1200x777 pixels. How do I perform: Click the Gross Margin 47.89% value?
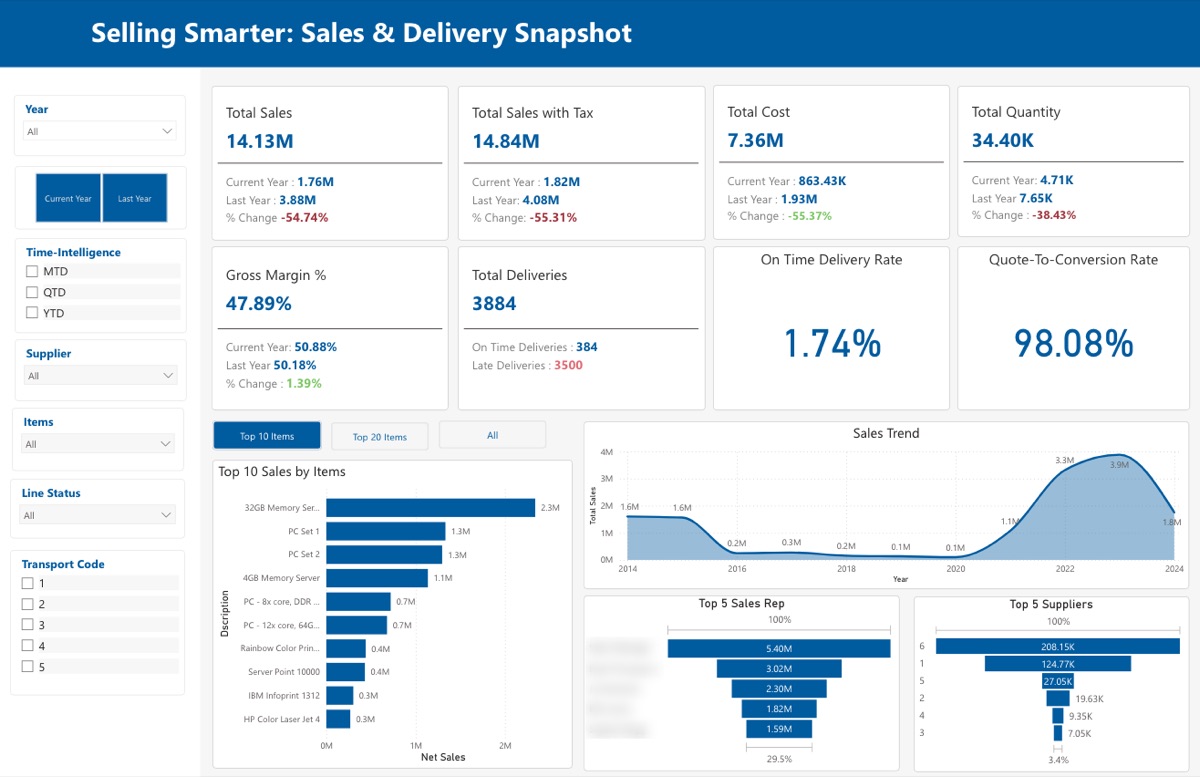259,303
